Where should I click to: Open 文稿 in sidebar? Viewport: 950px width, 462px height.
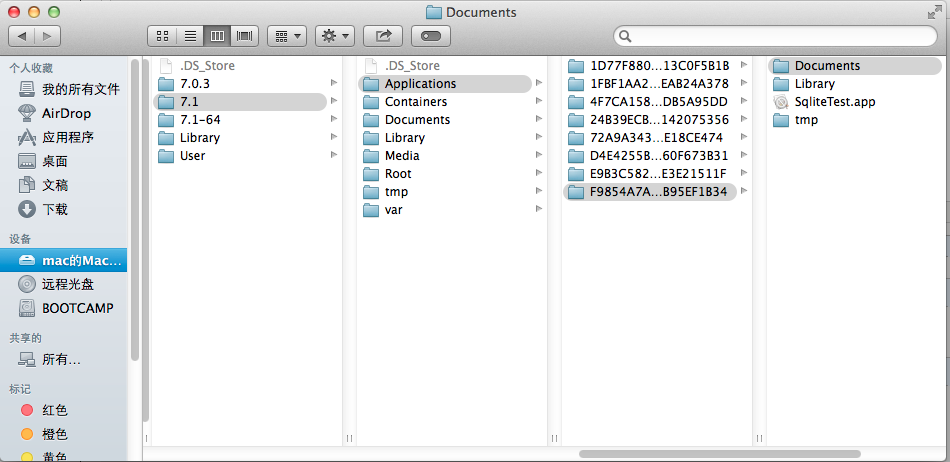coord(64,185)
